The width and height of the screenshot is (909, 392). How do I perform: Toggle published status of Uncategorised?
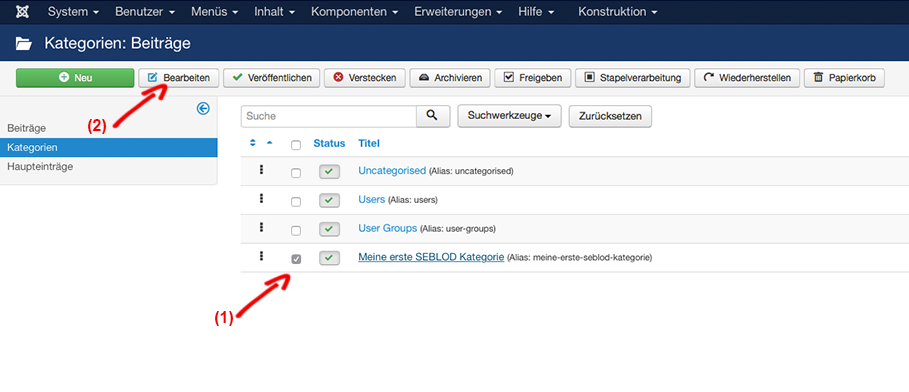329,172
